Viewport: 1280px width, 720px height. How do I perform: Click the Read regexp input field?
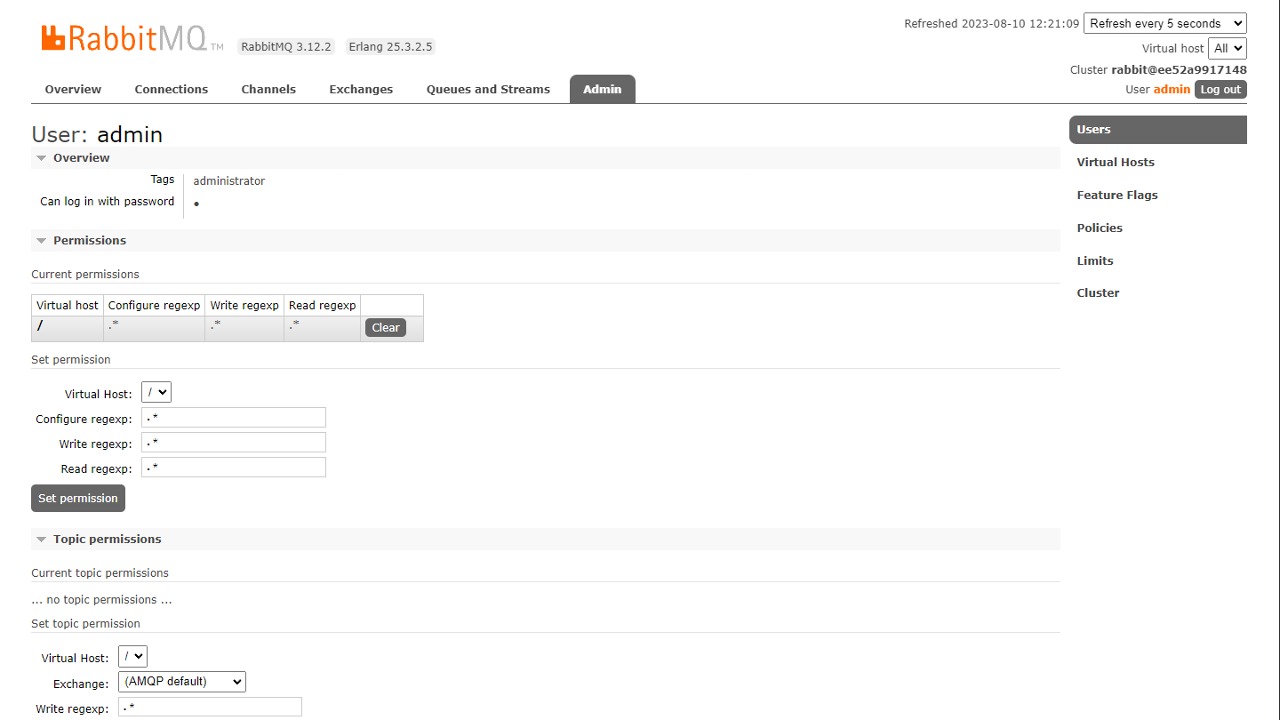[x=233, y=468]
